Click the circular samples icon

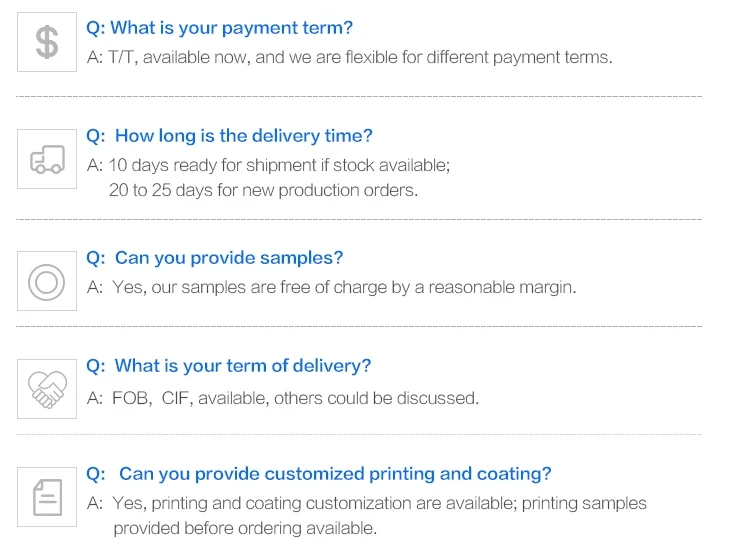tap(47, 281)
